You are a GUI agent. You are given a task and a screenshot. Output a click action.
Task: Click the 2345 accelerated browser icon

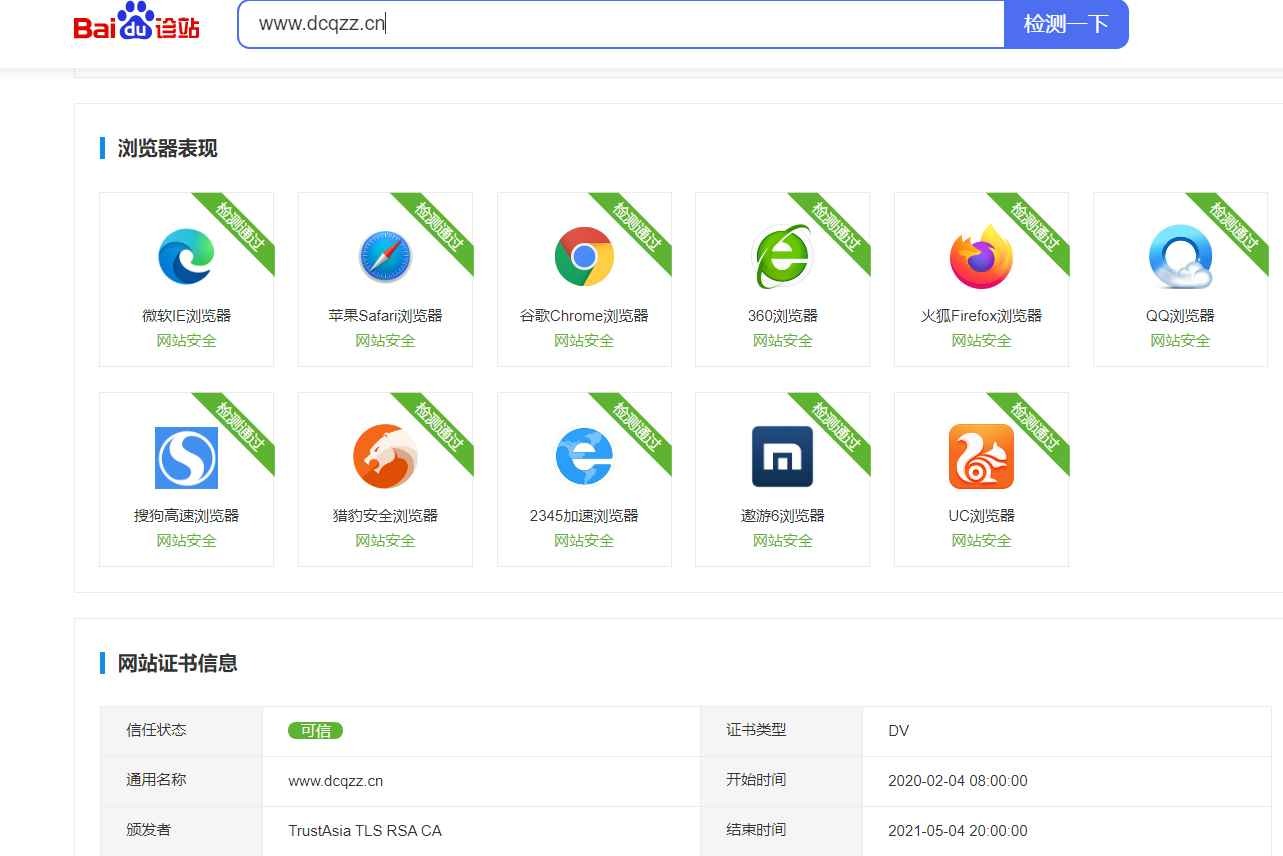pos(584,457)
